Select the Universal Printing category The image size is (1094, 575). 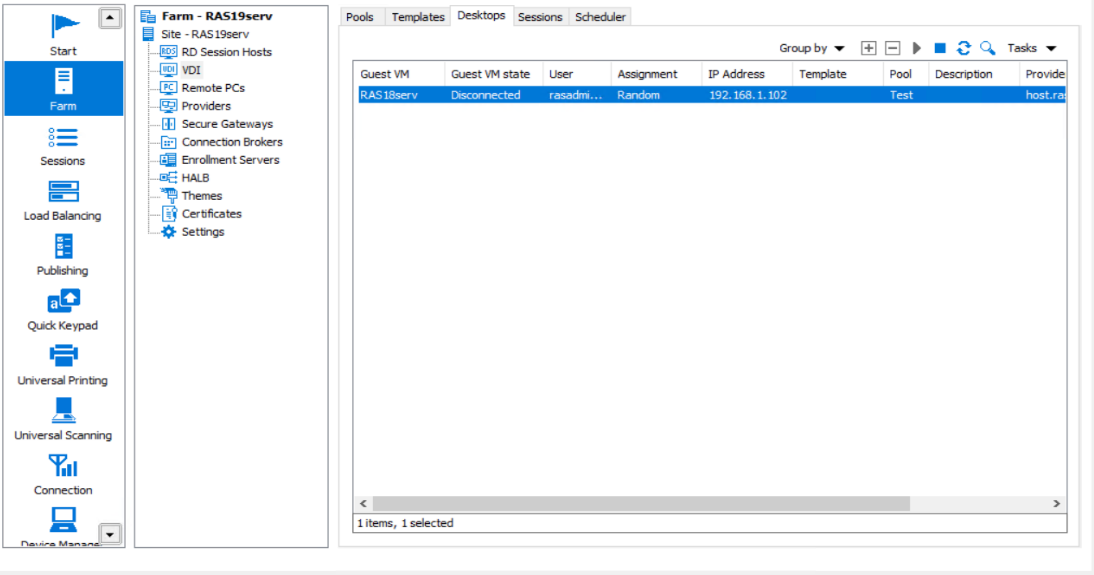coord(63,365)
